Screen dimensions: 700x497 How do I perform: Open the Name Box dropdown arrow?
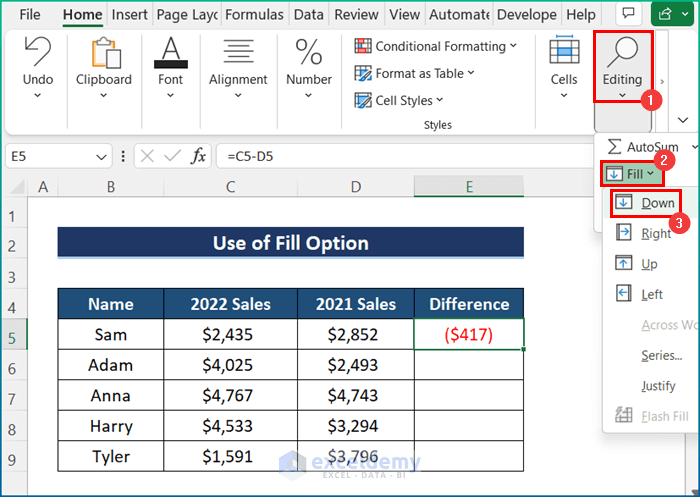[x=101, y=157]
